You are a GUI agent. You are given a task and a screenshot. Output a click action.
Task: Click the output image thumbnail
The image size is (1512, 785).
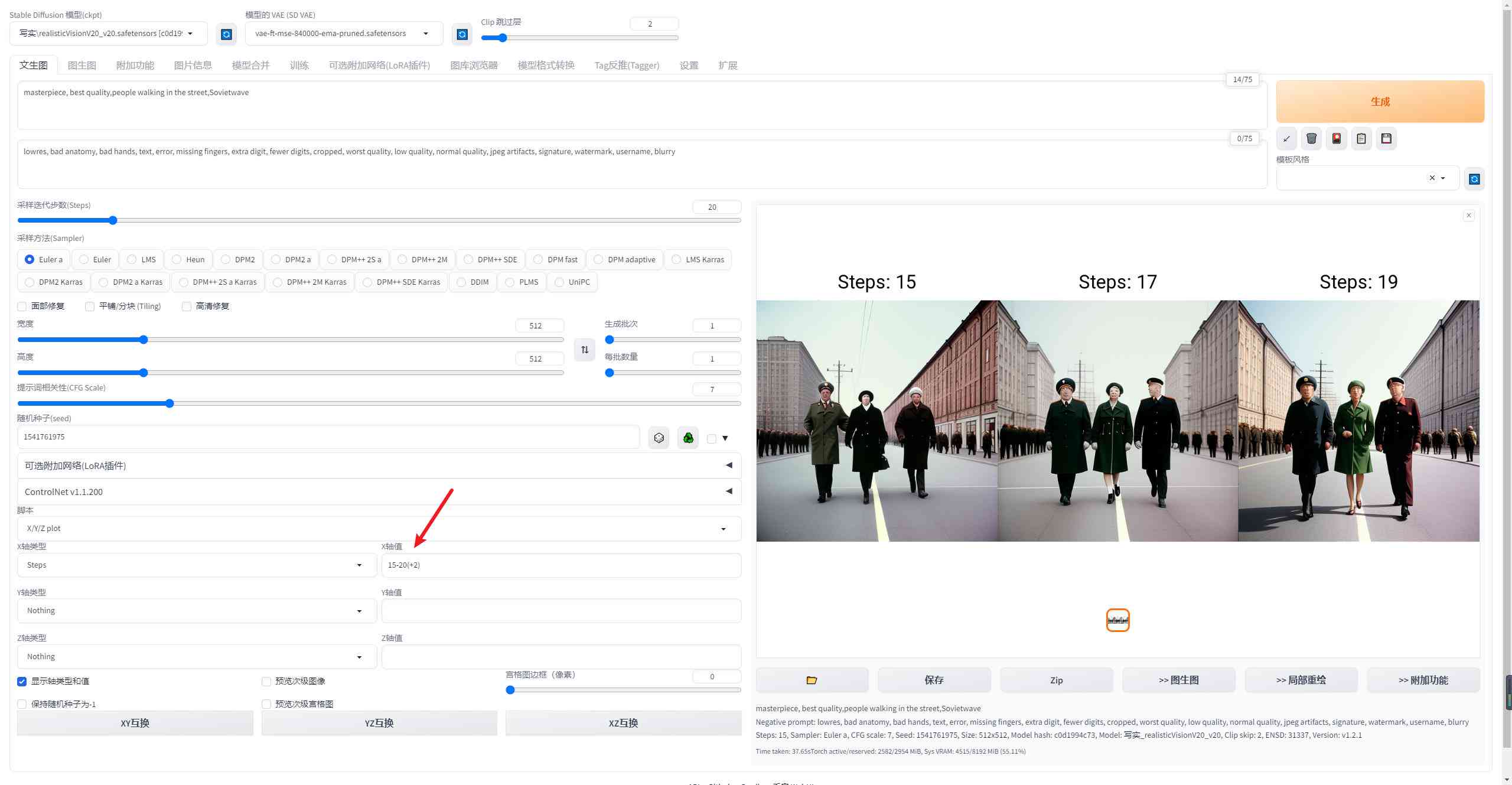[1117, 619]
